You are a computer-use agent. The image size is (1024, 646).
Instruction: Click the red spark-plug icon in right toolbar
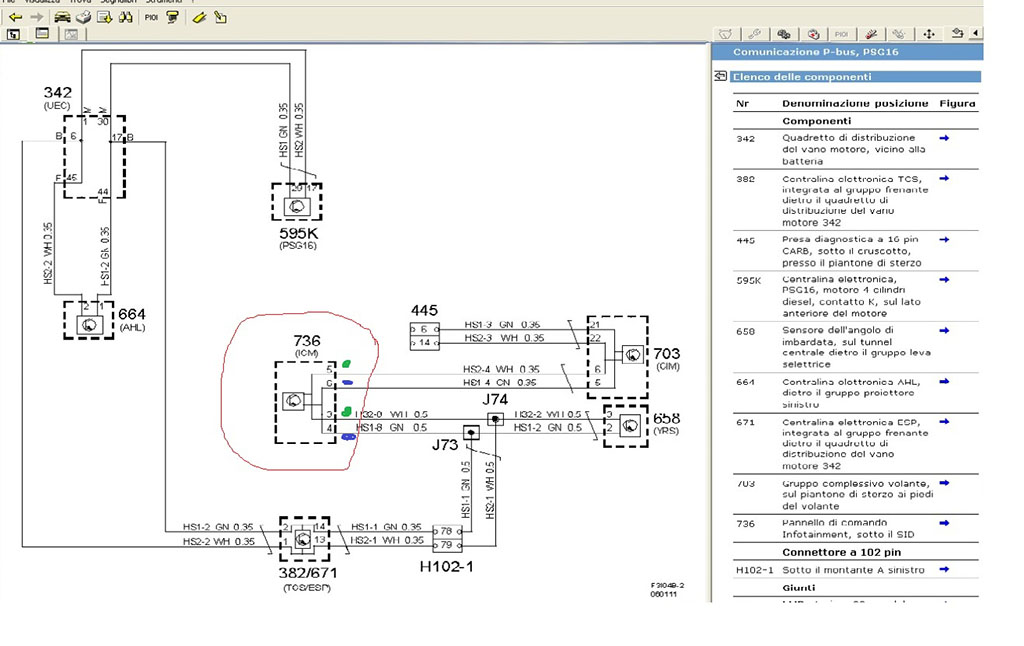(871, 34)
